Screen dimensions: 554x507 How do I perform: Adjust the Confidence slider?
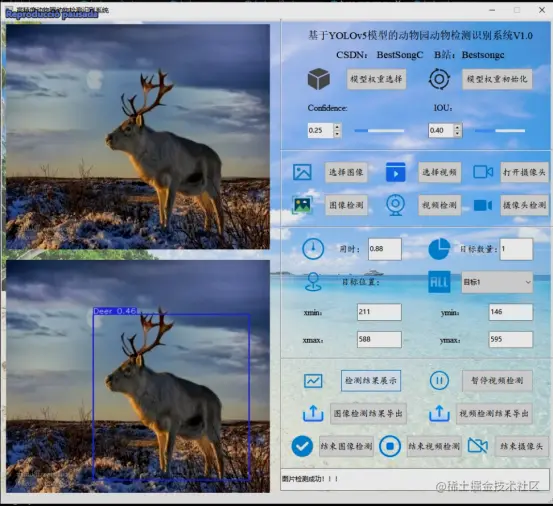[x=379, y=131]
